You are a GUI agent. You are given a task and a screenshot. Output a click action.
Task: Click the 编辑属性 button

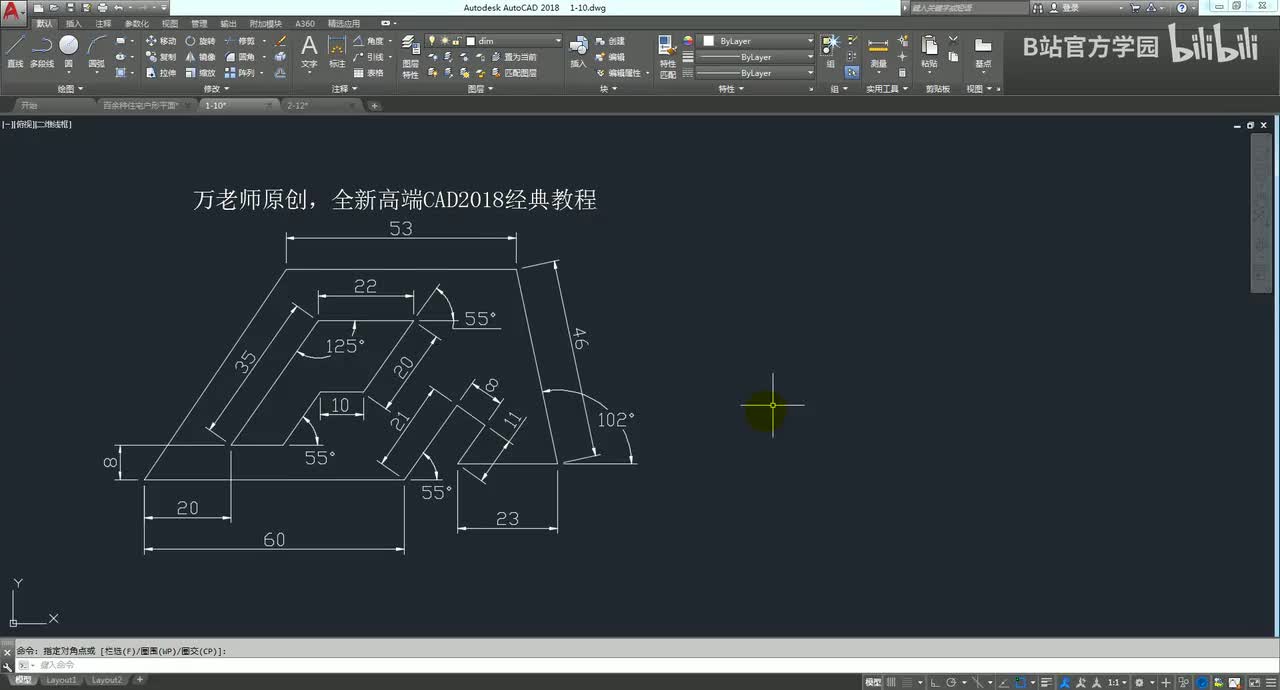click(619, 73)
